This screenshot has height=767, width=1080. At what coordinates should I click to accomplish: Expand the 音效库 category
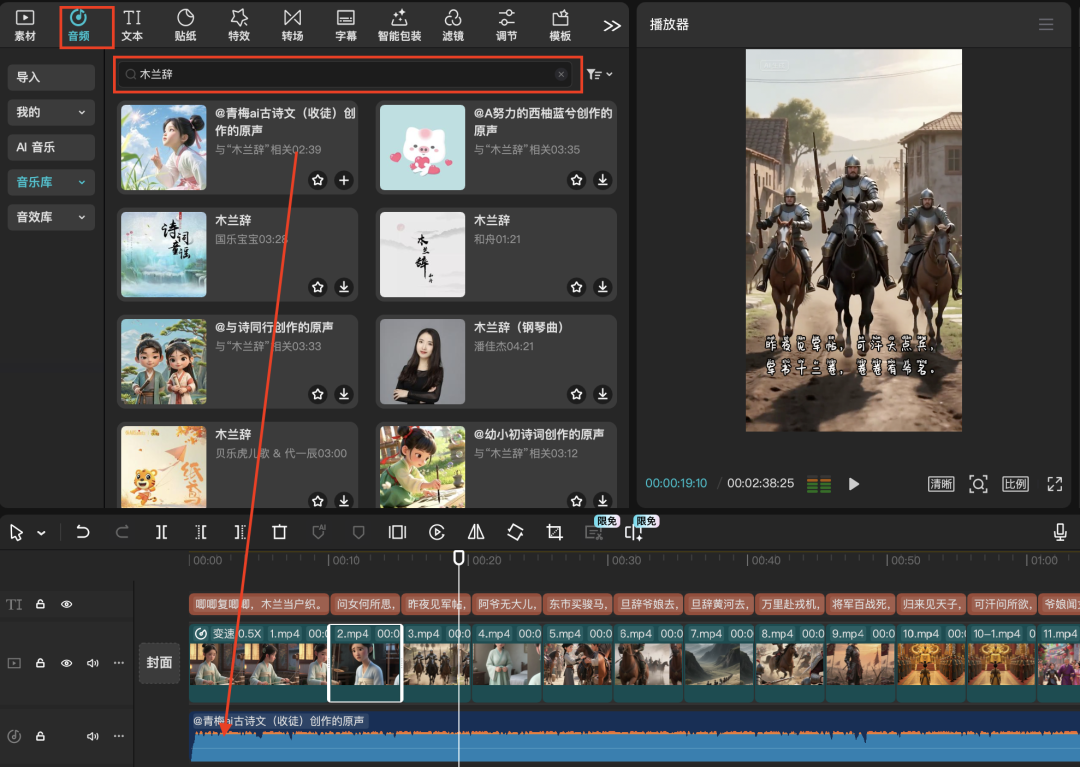(51, 217)
